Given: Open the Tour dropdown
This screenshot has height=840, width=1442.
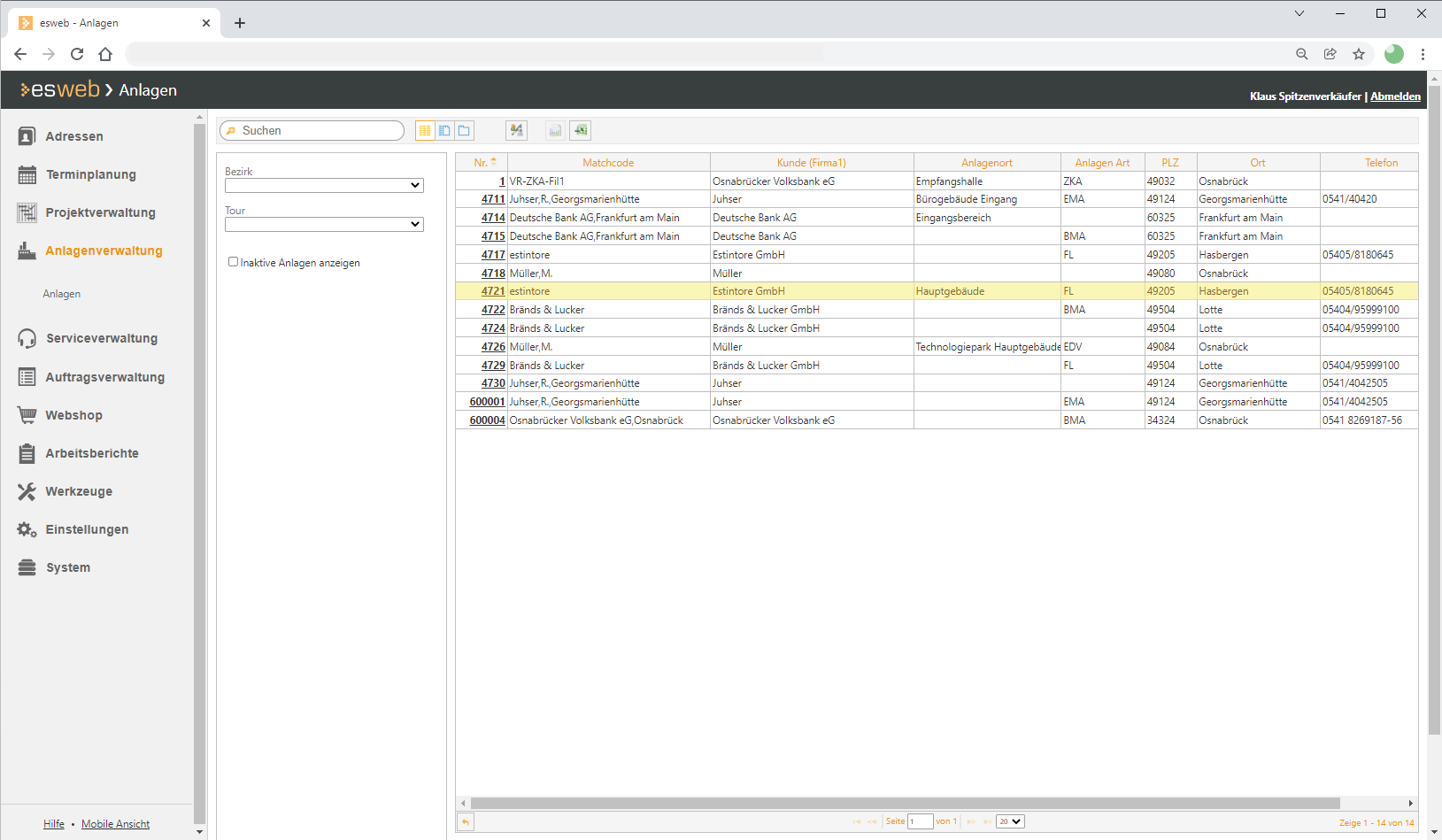Looking at the screenshot, I should tap(324, 224).
